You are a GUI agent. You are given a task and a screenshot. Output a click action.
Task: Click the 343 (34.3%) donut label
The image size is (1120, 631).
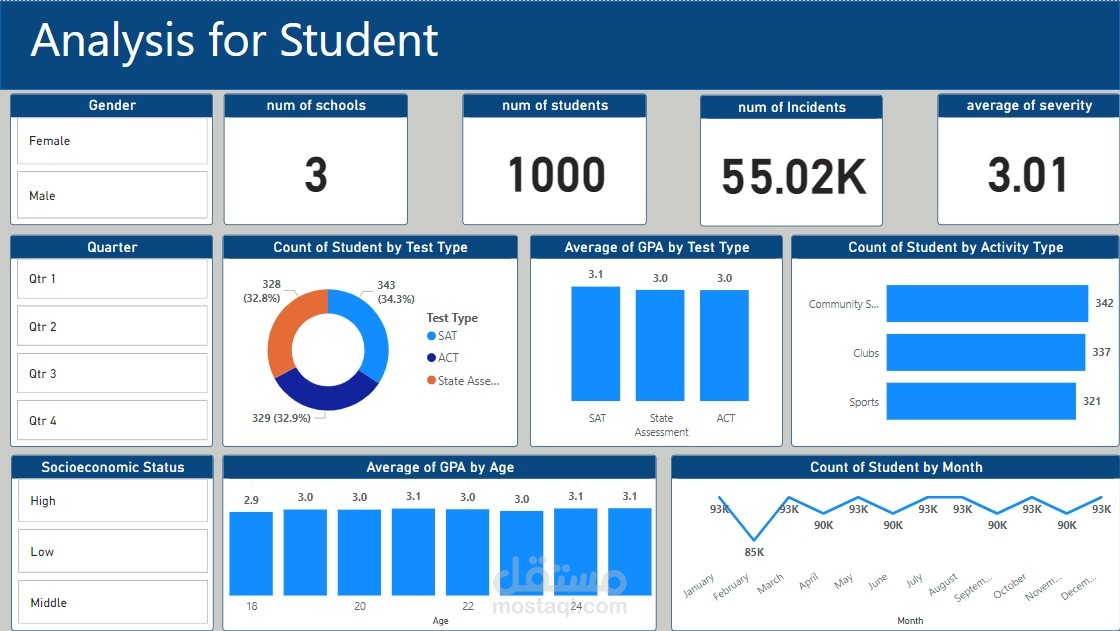click(396, 292)
